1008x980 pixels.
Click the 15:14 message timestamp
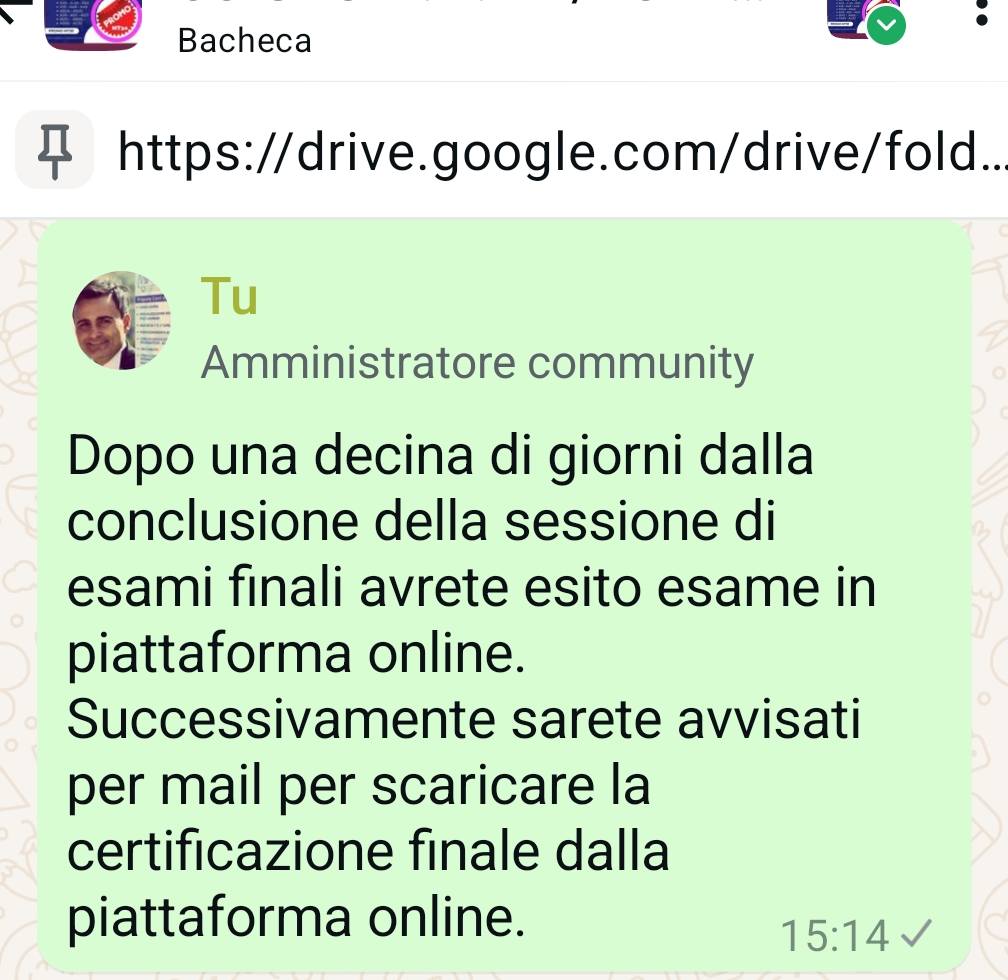[x=834, y=936]
